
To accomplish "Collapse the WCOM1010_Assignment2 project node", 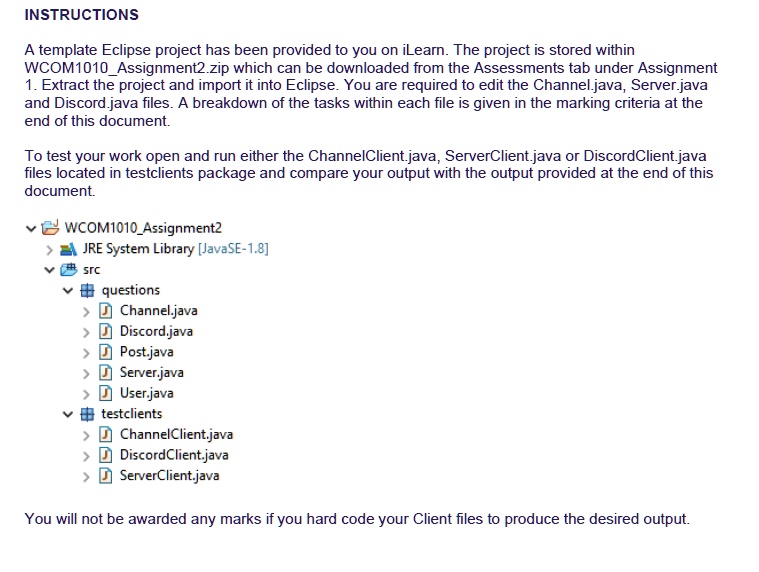I will point(31,228).
